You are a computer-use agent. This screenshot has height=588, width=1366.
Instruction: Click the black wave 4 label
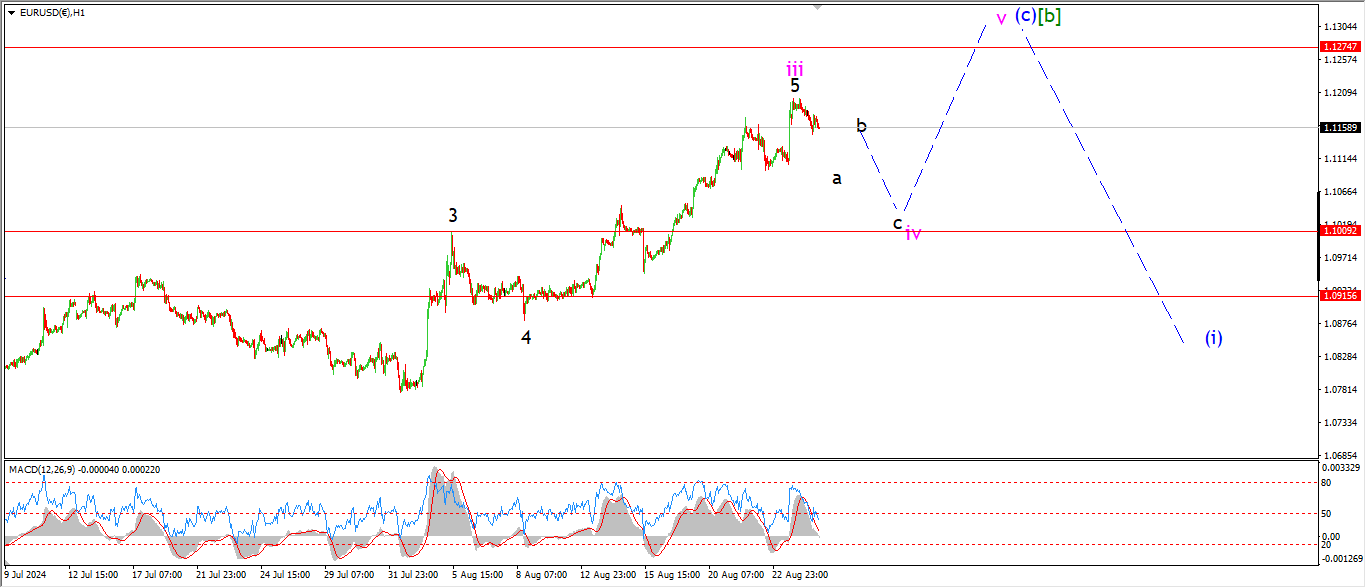click(x=526, y=337)
